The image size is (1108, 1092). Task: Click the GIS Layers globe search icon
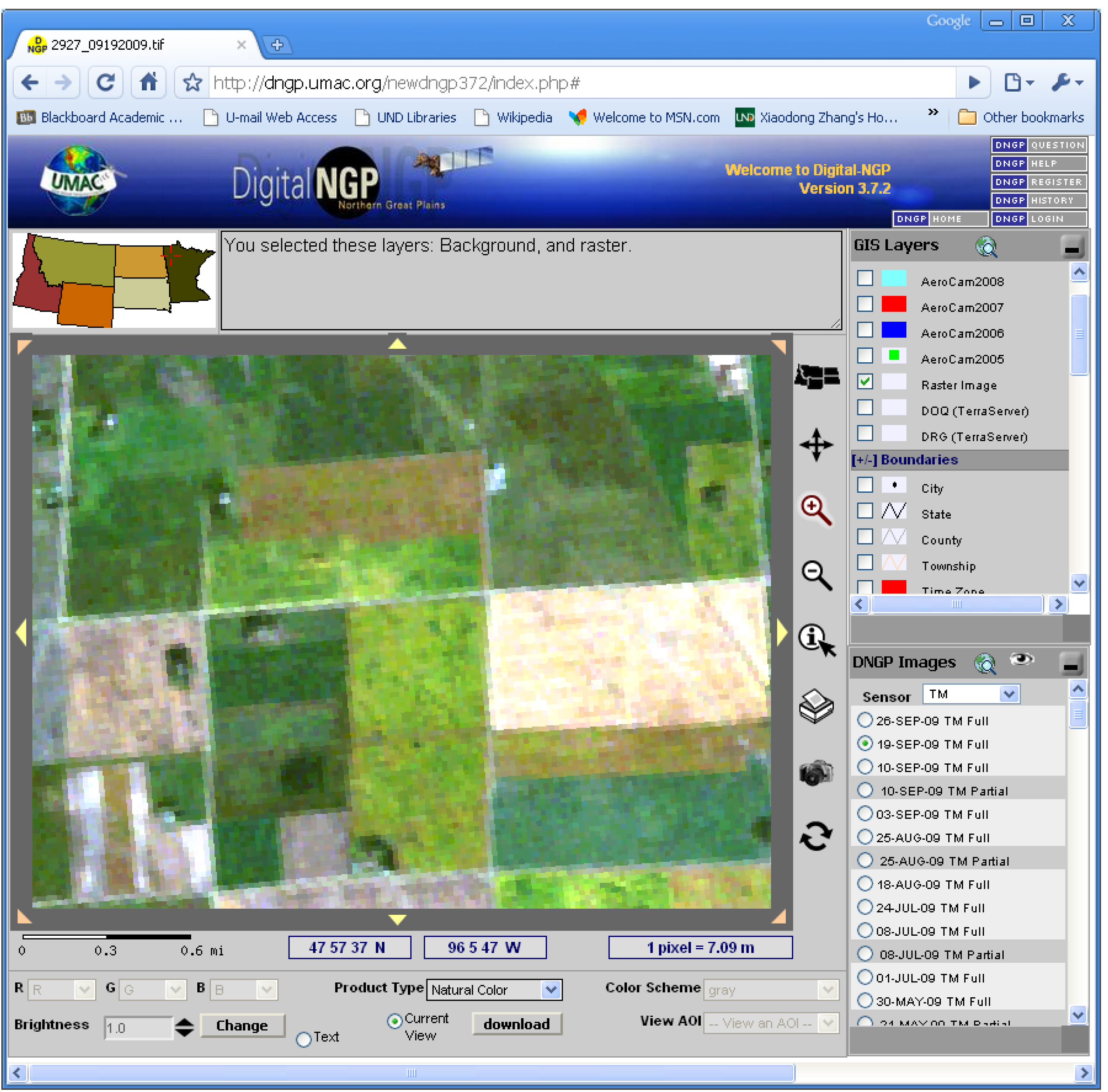(x=987, y=247)
